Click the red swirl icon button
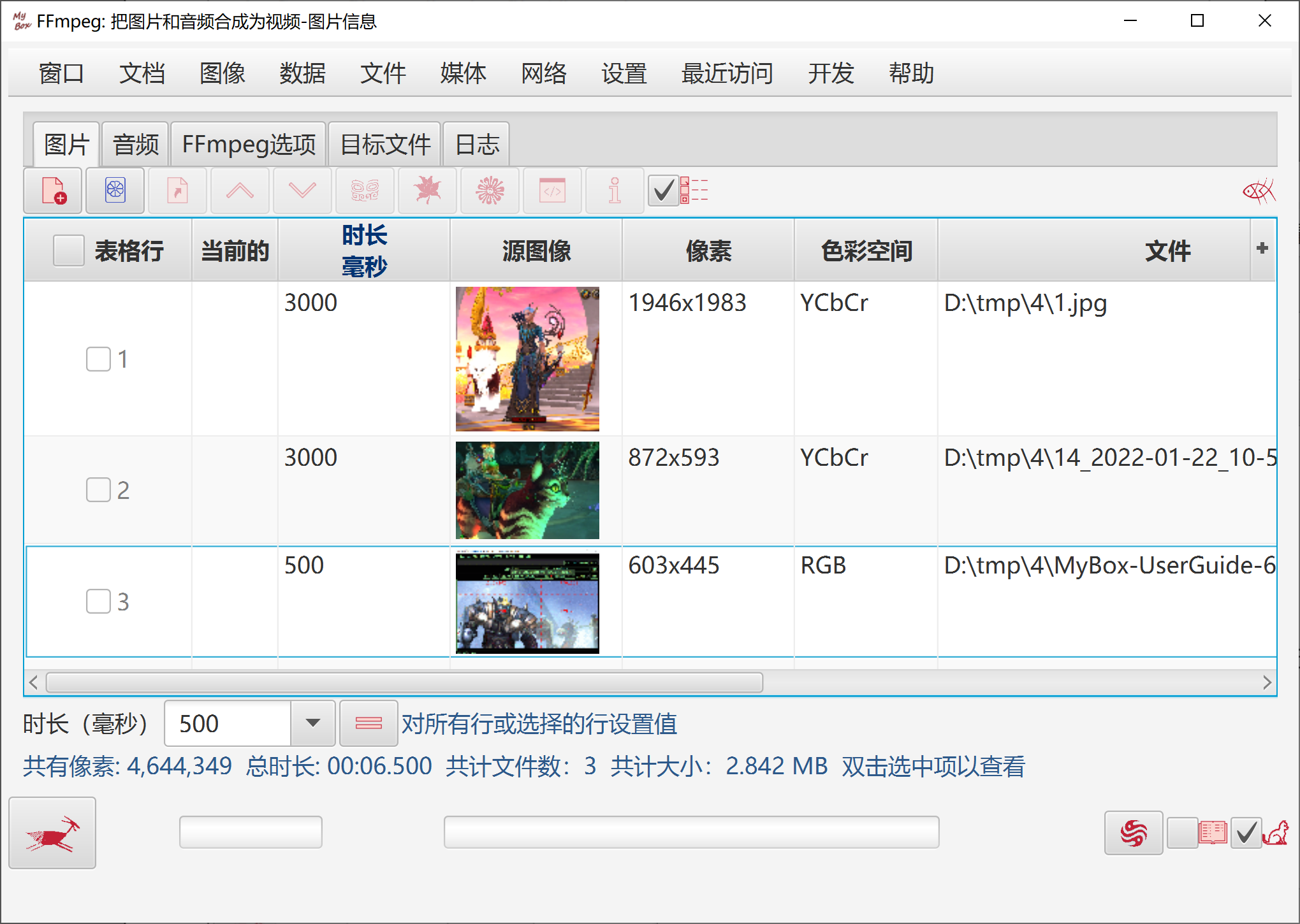1300x924 pixels. tap(1134, 833)
